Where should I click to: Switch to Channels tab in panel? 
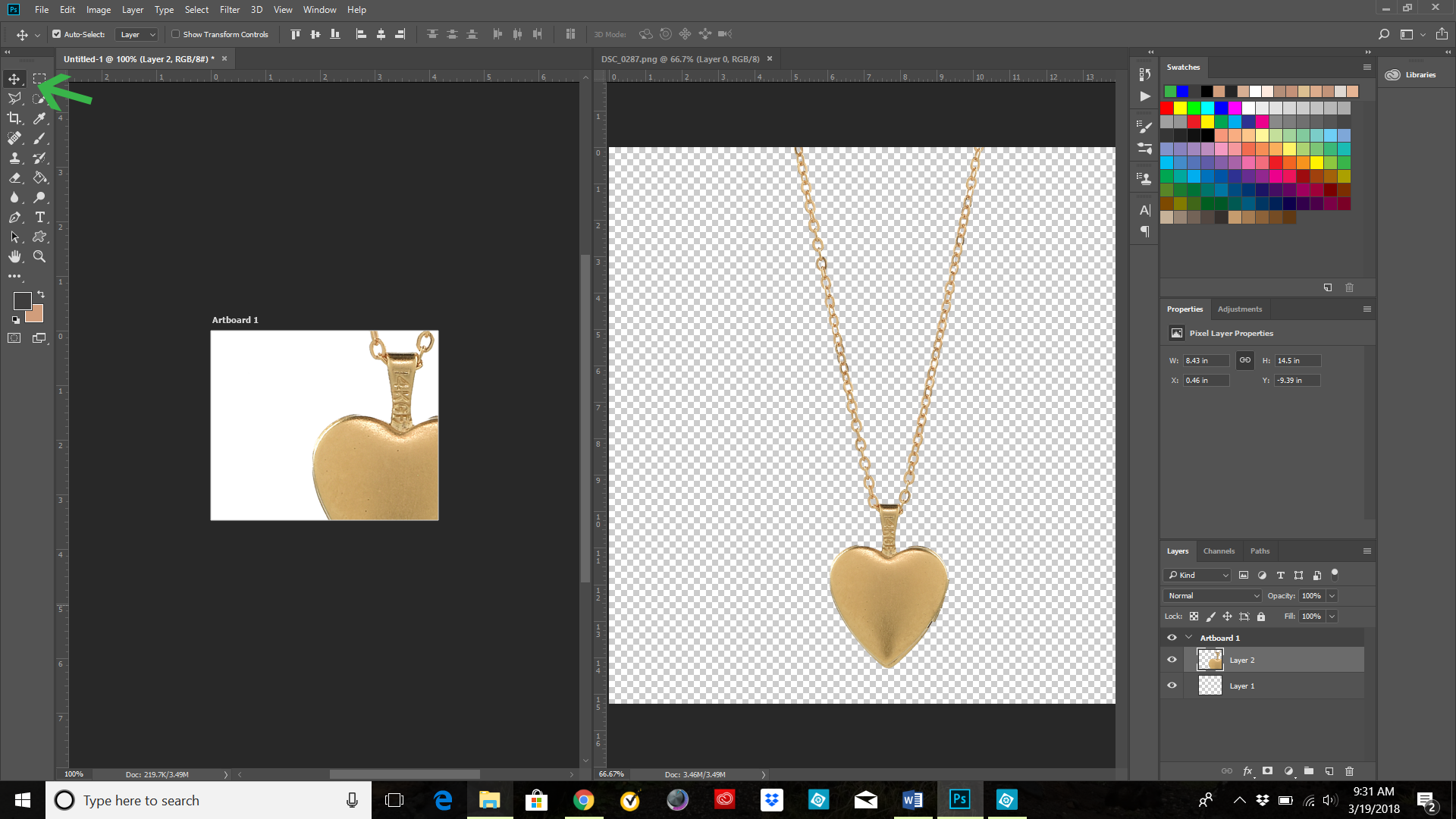1219,551
